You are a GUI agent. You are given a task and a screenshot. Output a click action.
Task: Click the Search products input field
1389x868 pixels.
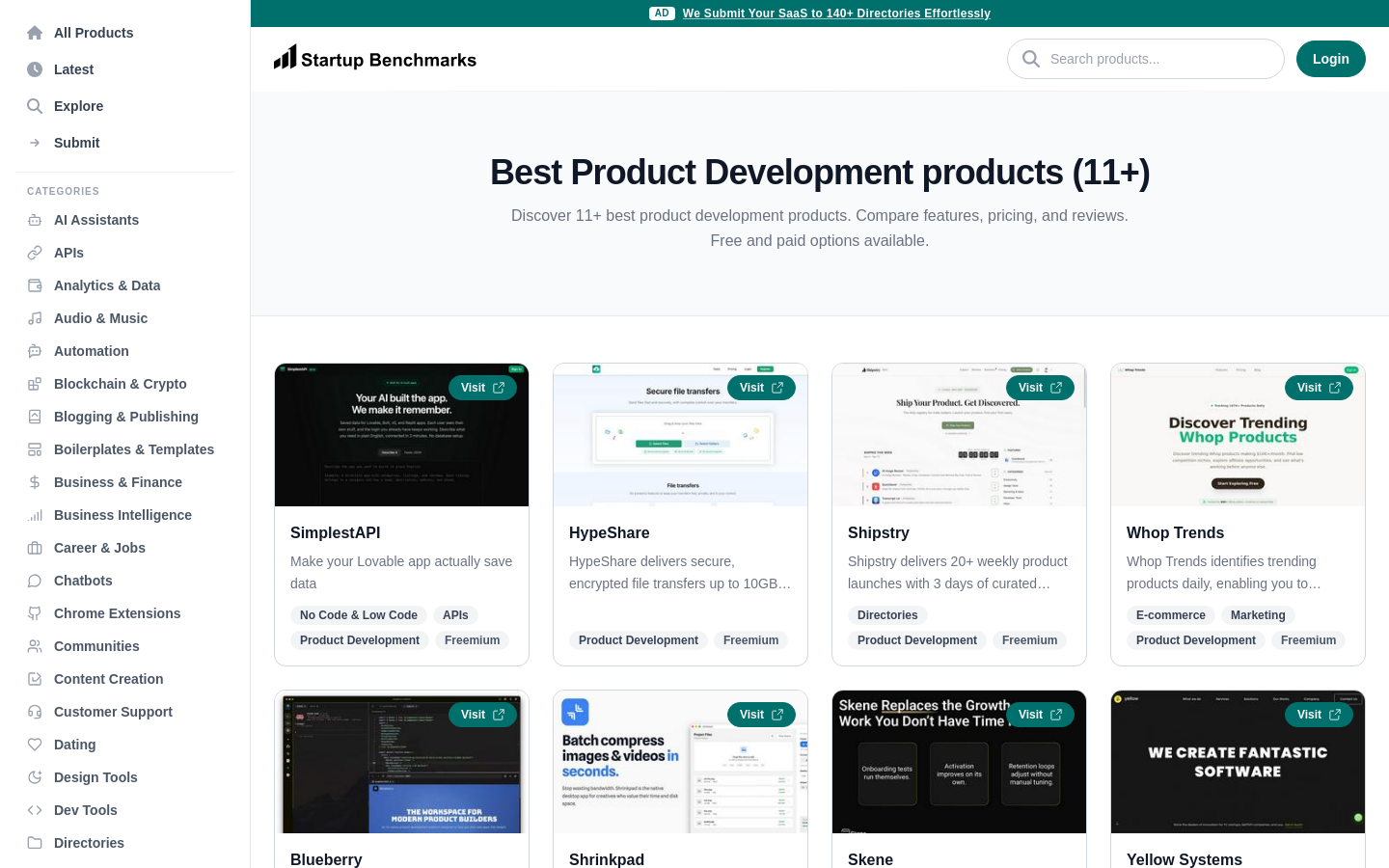click(1146, 59)
